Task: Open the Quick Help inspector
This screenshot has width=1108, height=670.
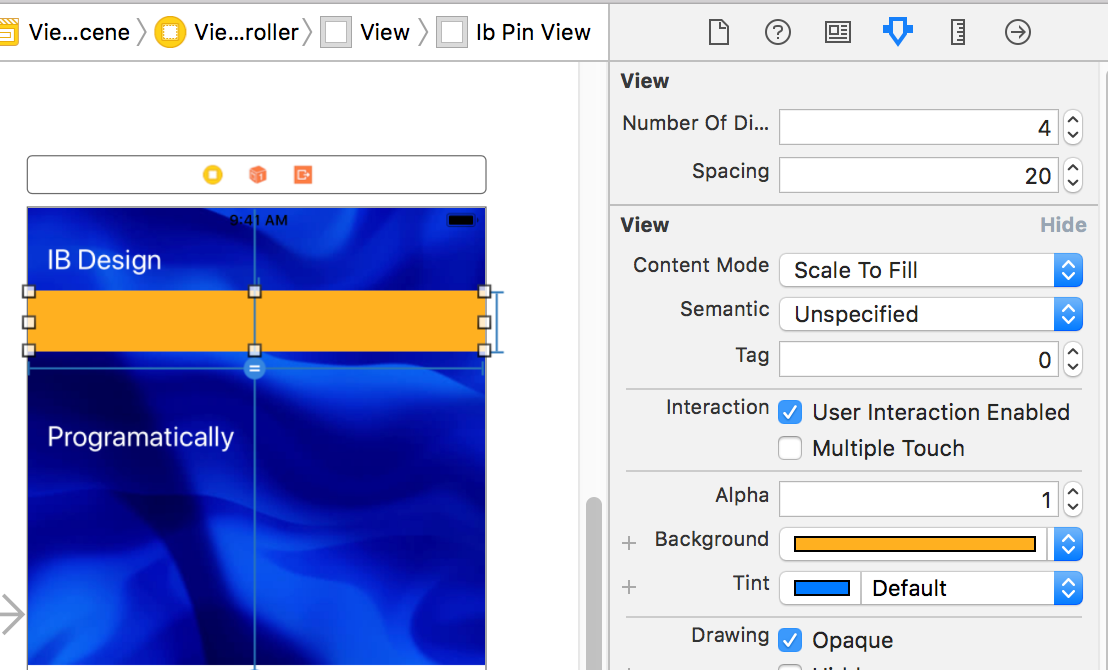Action: click(x=778, y=33)
